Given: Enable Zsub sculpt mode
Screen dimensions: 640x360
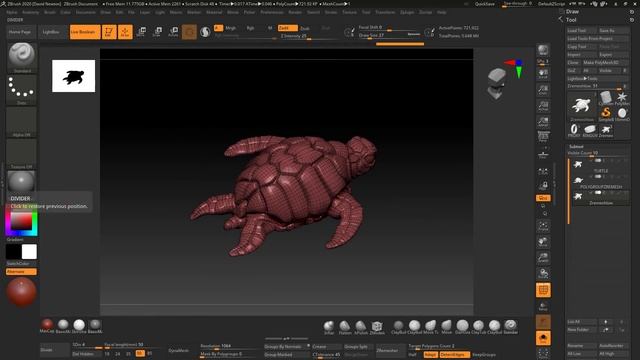Looking at the screenshot, I should click(x=304, y=28).
